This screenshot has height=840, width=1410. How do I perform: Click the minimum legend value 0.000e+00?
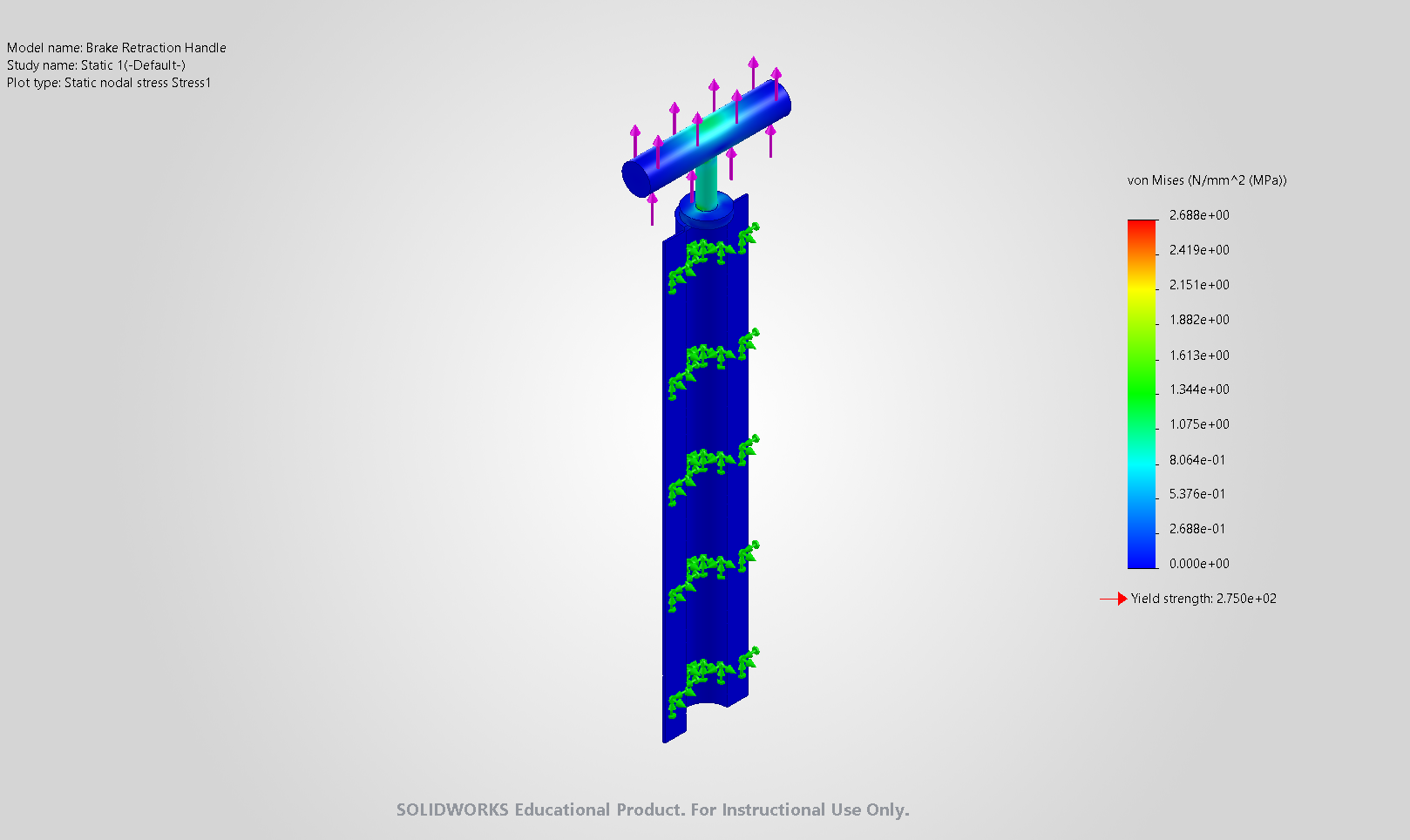click(x=1199, y=564)
